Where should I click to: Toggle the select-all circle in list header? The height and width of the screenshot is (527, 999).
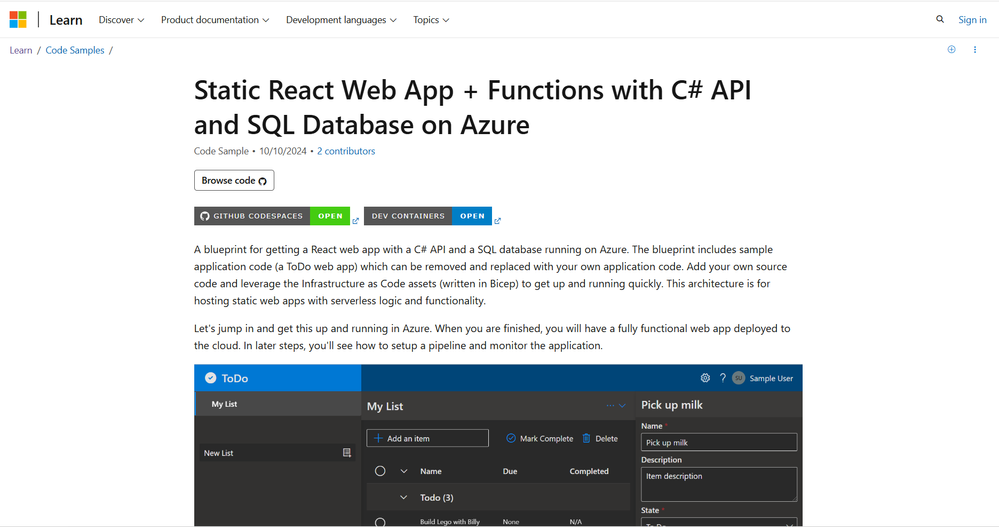coord(380,471)
